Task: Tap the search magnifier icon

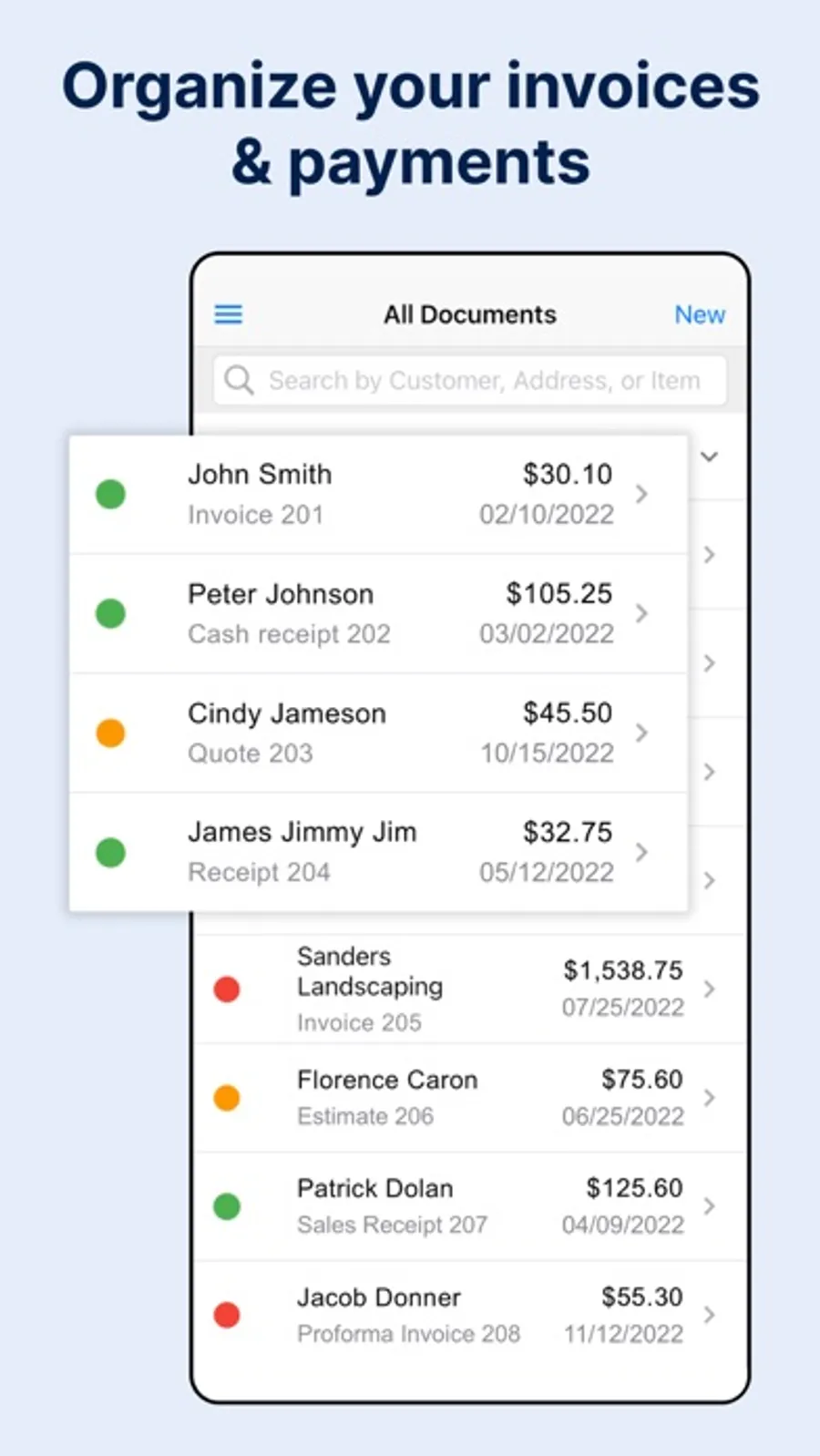Action: pos(239,380)
